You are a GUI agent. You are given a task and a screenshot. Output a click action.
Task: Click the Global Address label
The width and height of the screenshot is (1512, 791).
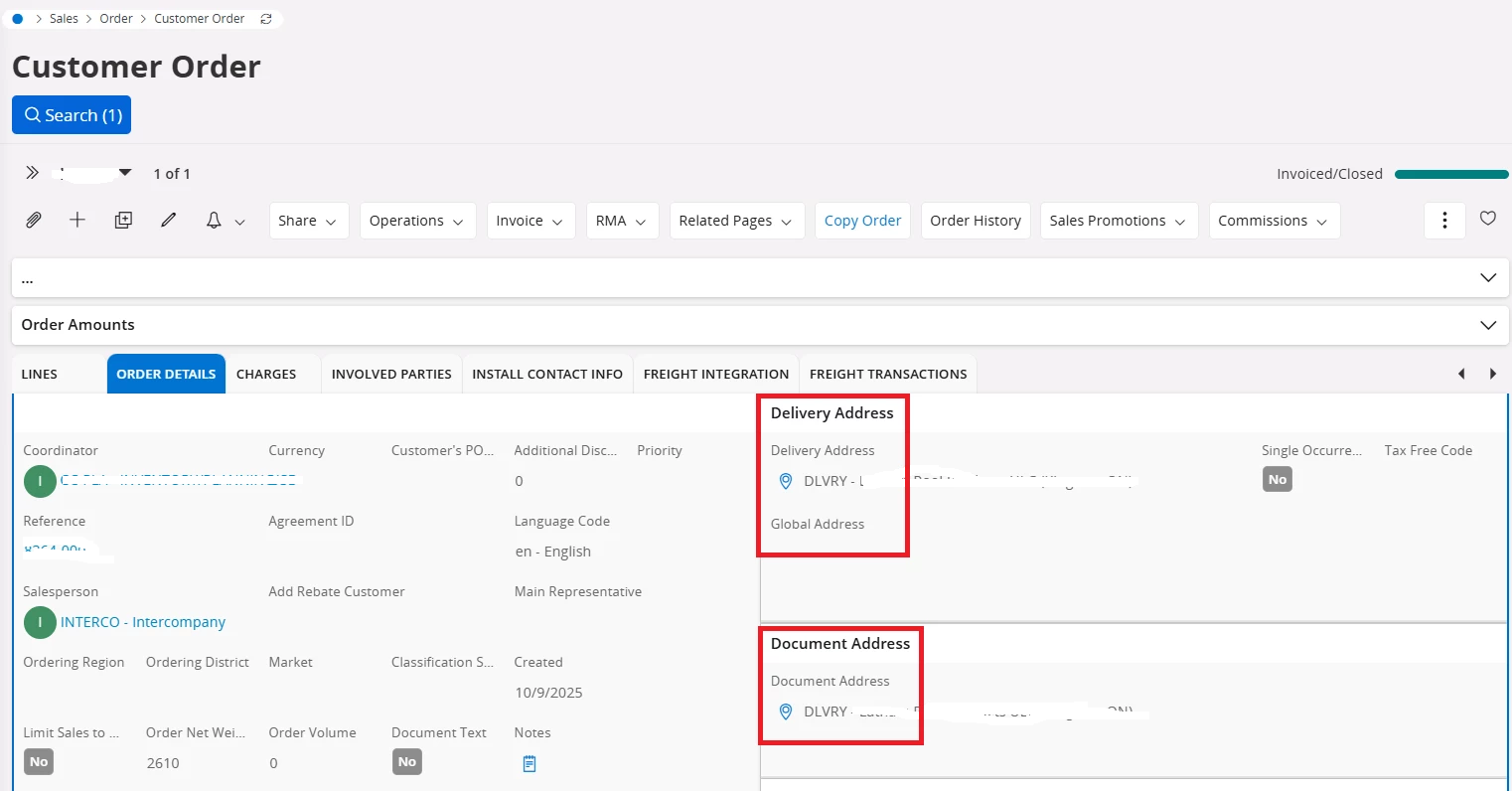tap(818, 524)
